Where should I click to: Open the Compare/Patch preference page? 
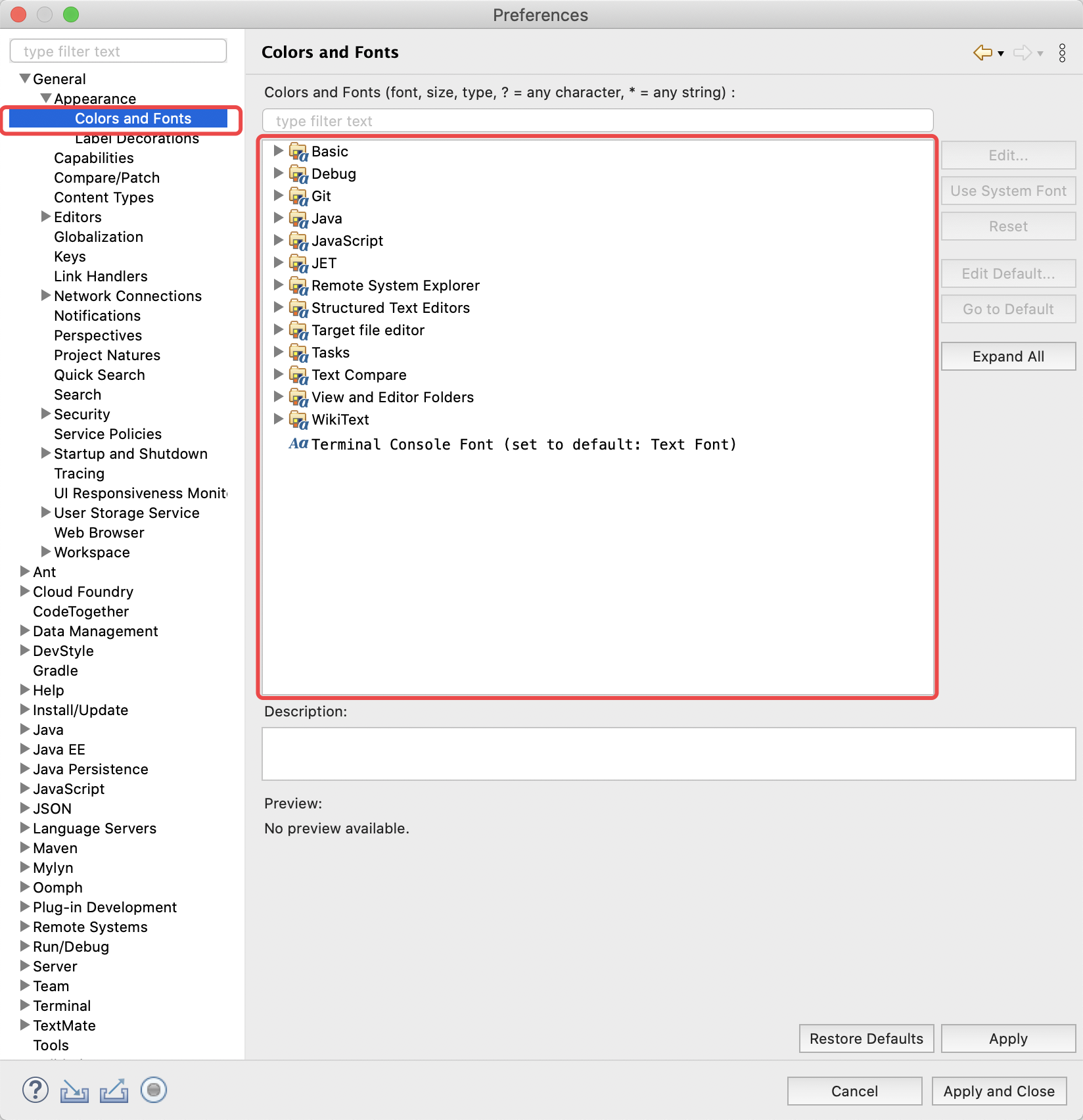pos(106,178)
